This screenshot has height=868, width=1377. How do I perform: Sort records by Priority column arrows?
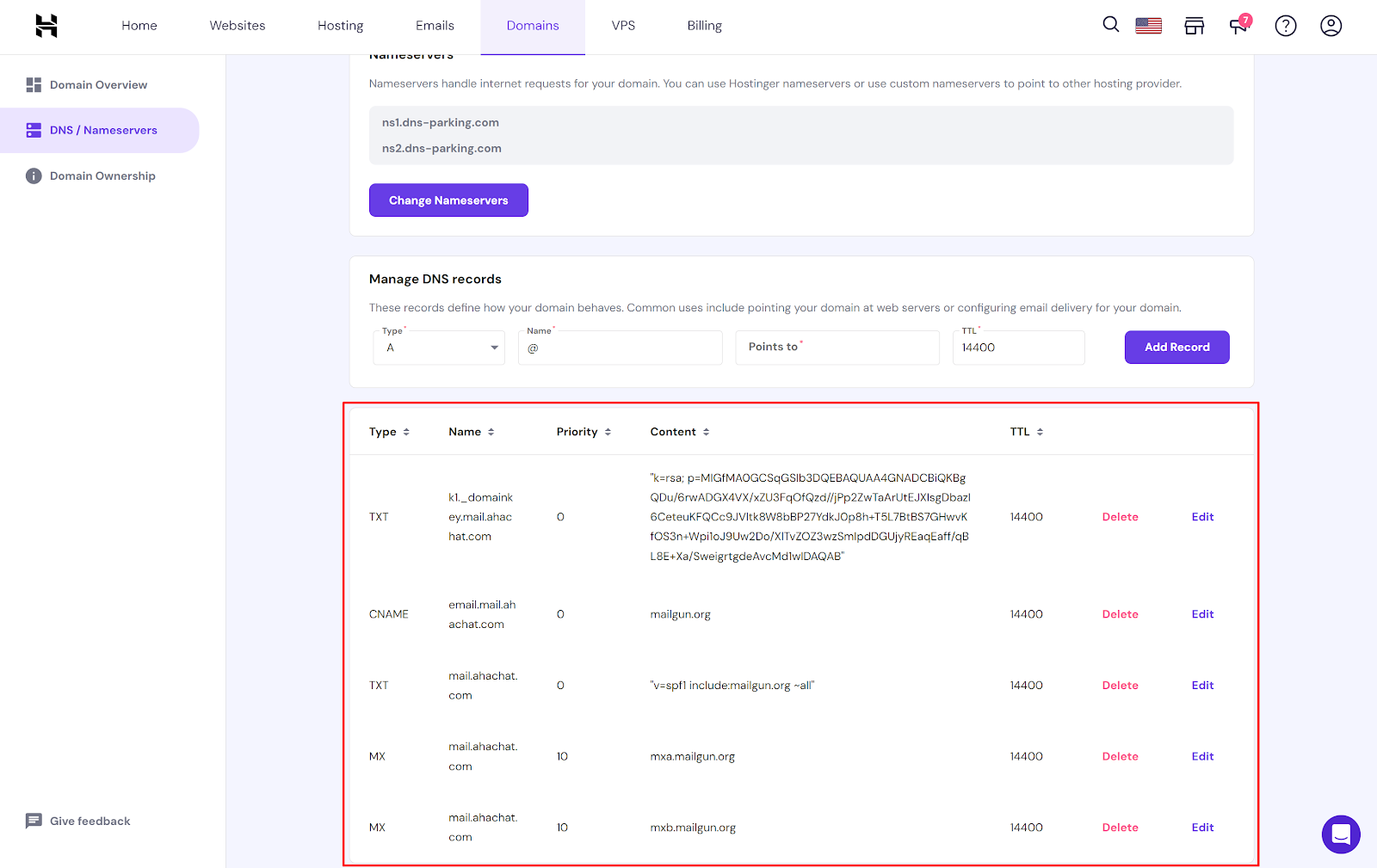(608, 432)
